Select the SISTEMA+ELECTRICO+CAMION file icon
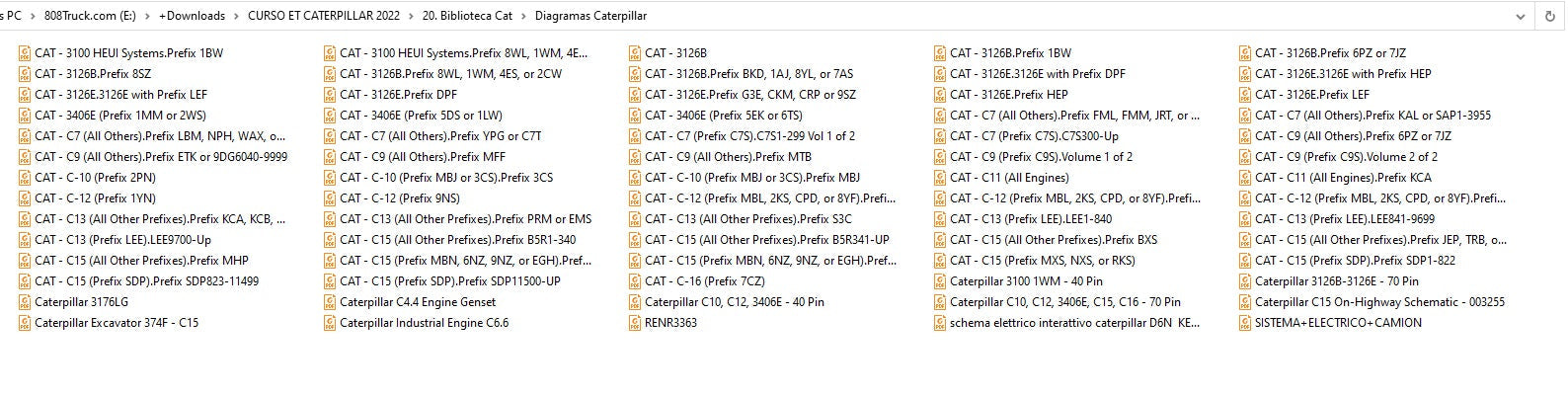This screenshot has height=395, width=1568. (1245, 323)
